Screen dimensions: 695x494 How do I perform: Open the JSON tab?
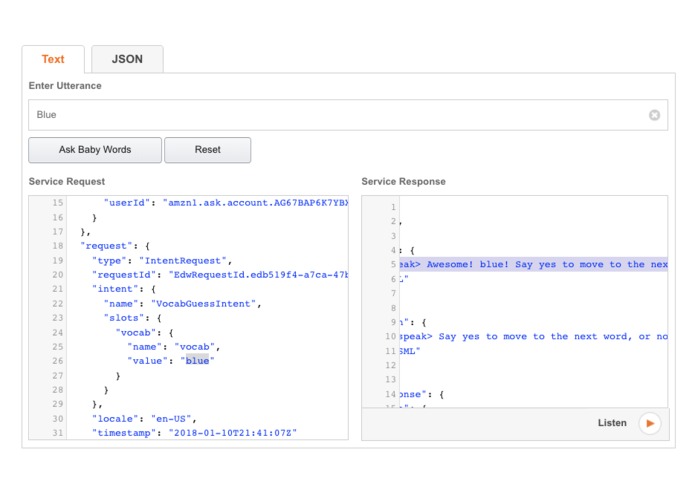pos(127,59)
